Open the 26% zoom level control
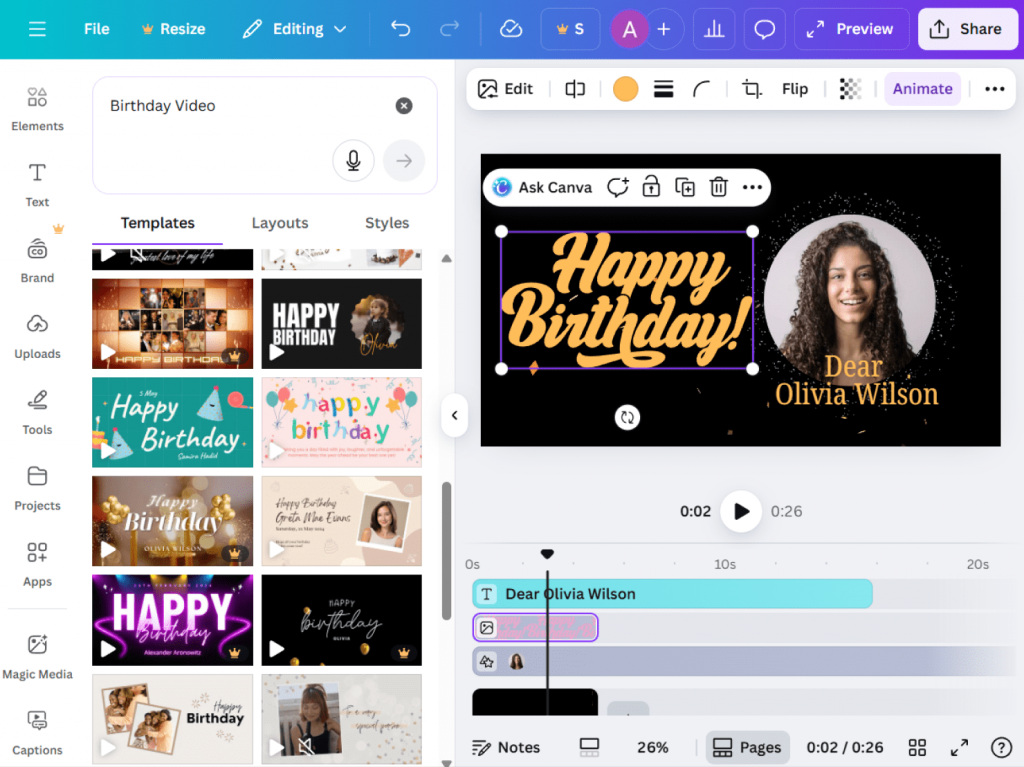This screenshot has width=1024, height=767. (652, 747)
